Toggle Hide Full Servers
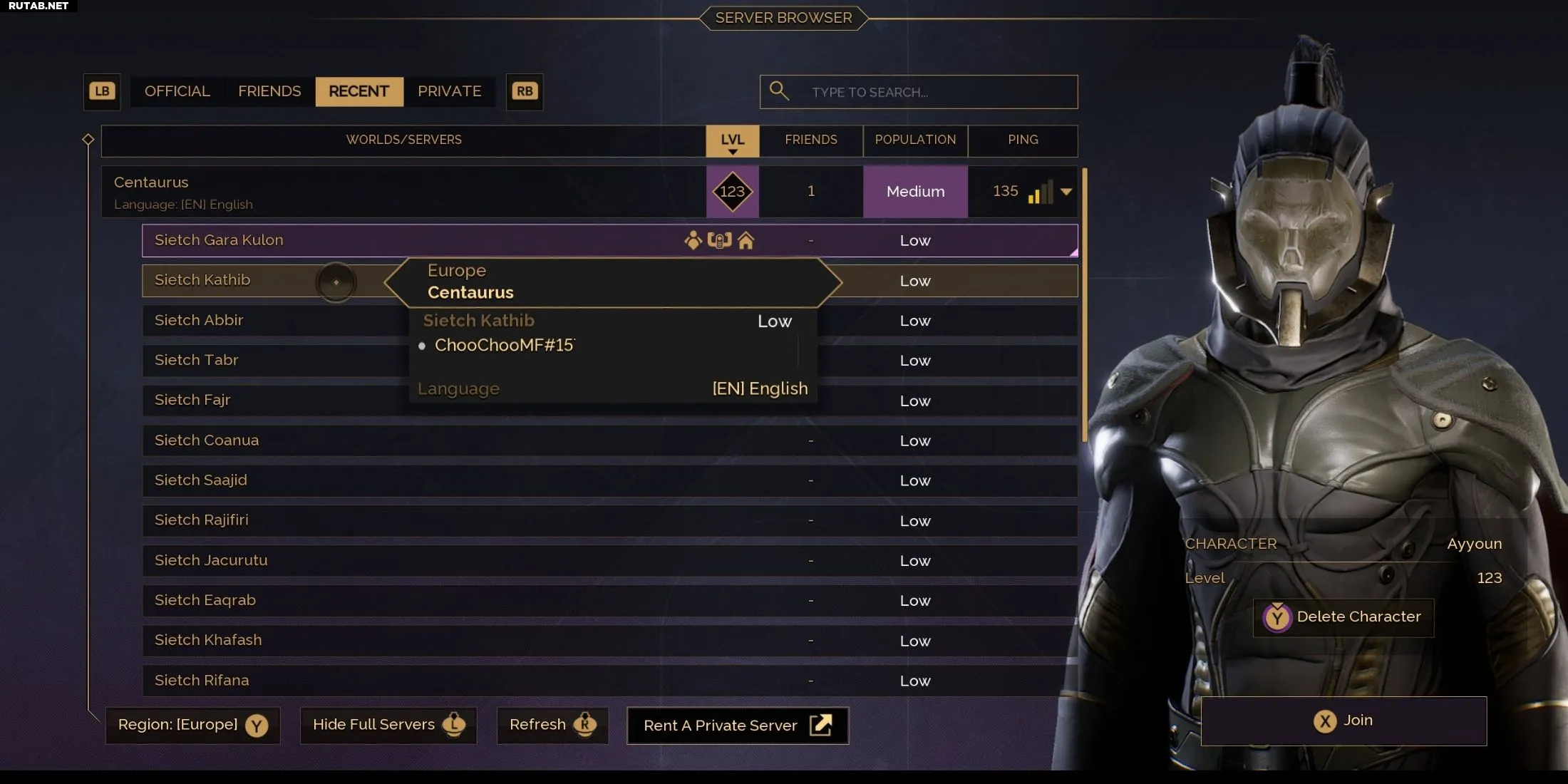Screen dimensions: 1568x784 click(x=388, y=725)
